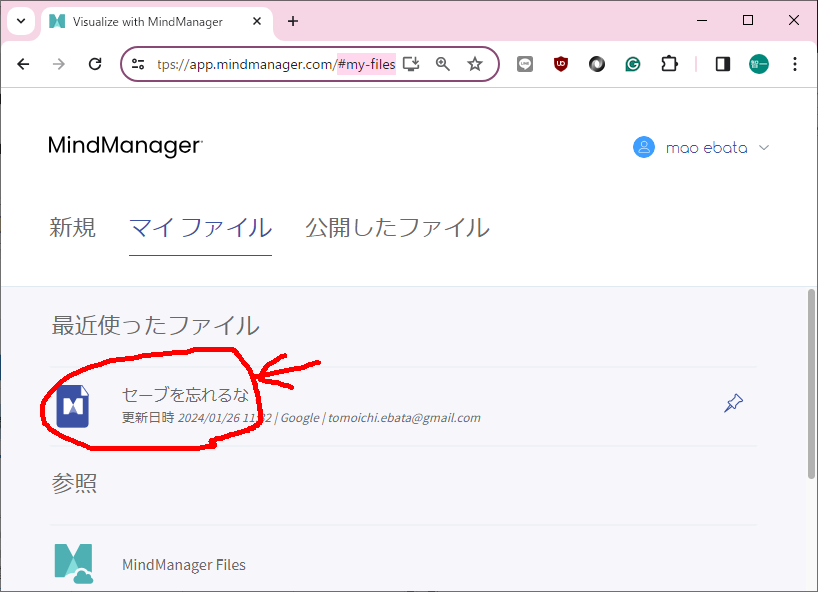
Task: Open the uBlock Origin extension
Action: pos(561,64)
